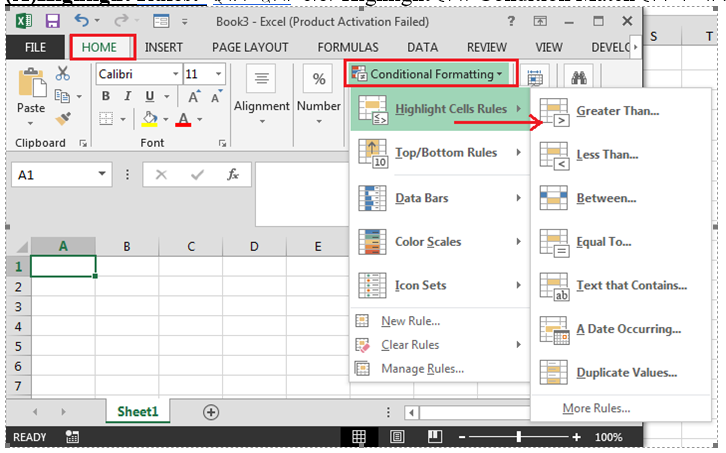
Task: Click the yellow Fill Color button
Action: coord(149,120)
